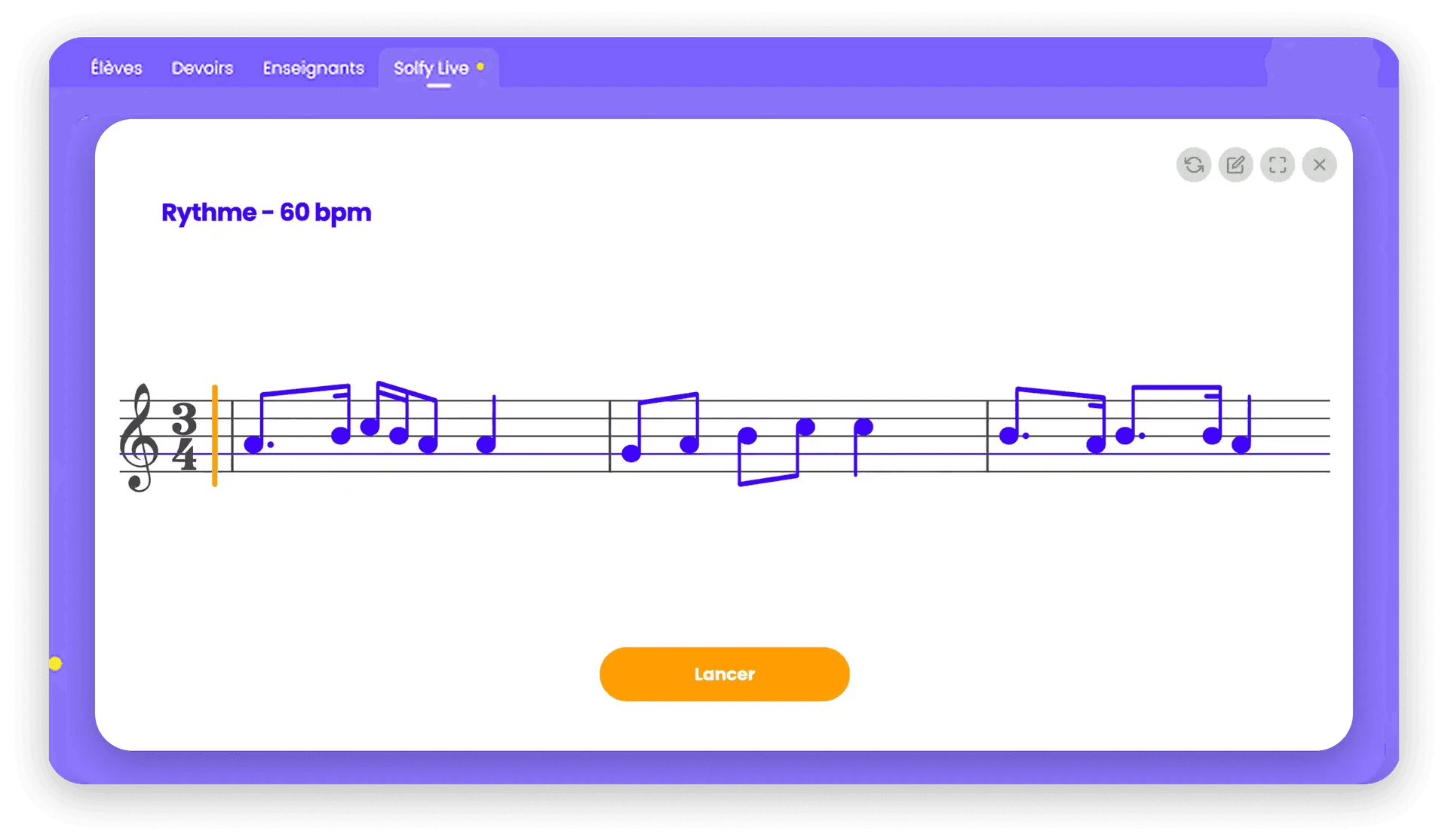Click the 3/4 time signature
Image resolution: width=1448 pixels, height=840 pixels.
(x=184, y=436)
